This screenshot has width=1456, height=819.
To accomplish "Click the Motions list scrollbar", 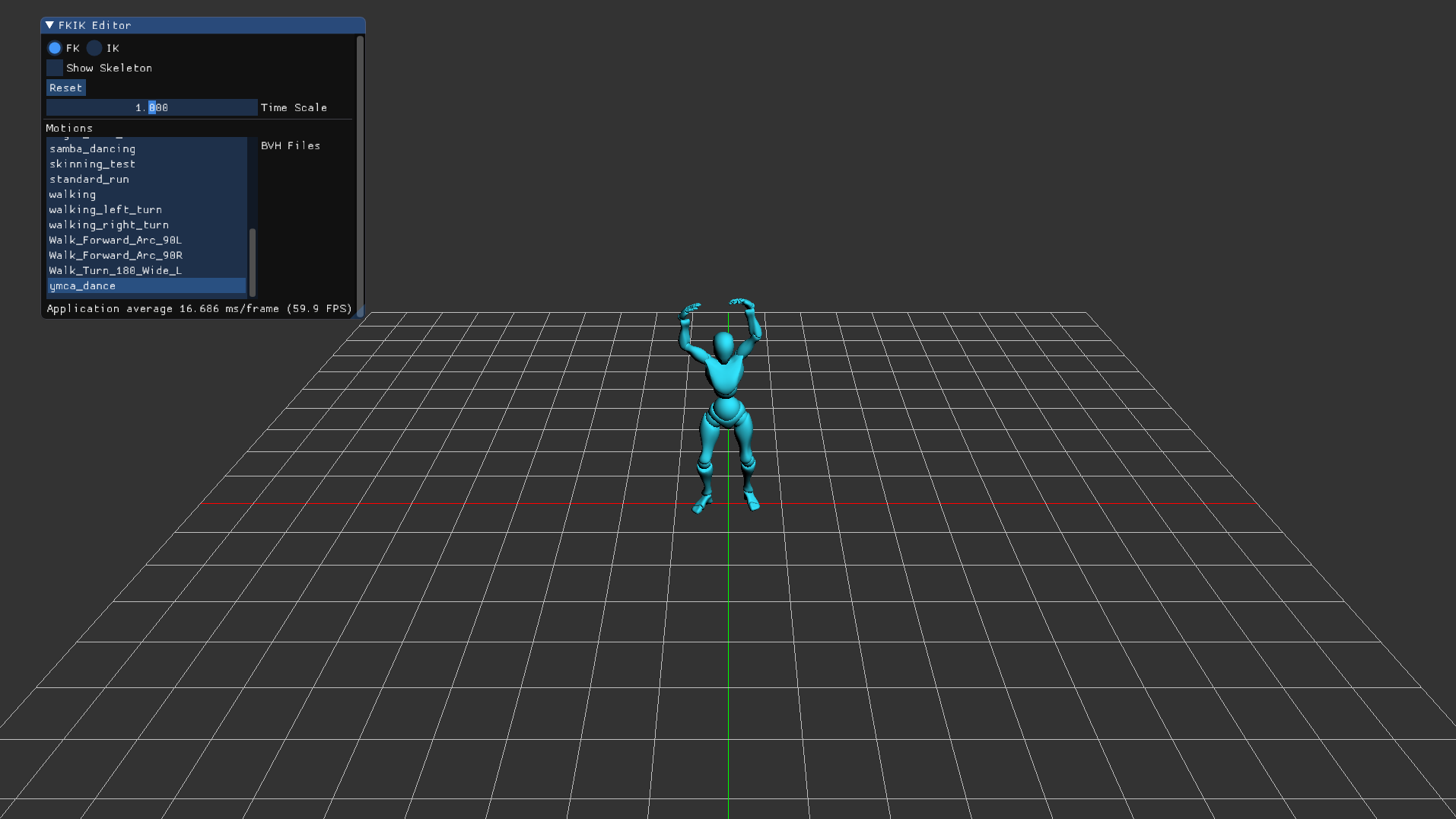I will click(x=251, y=263).
